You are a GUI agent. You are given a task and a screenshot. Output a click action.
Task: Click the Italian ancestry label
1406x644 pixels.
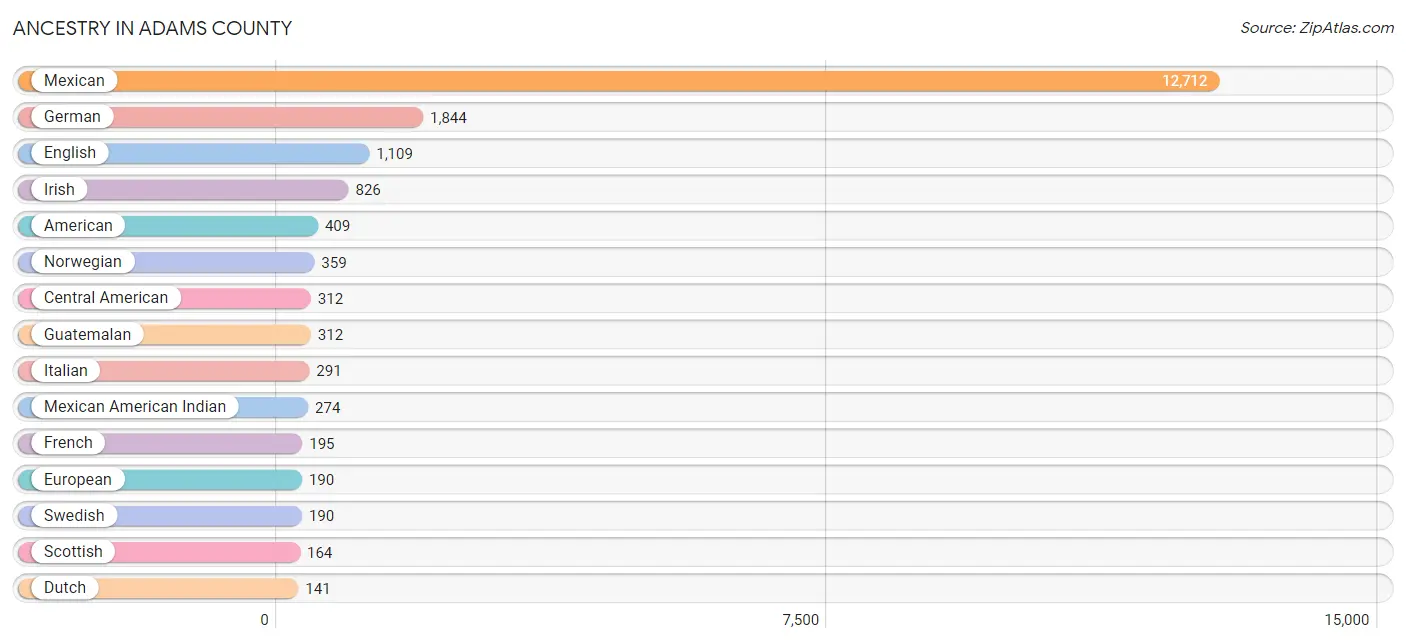(x=66, y=371)
